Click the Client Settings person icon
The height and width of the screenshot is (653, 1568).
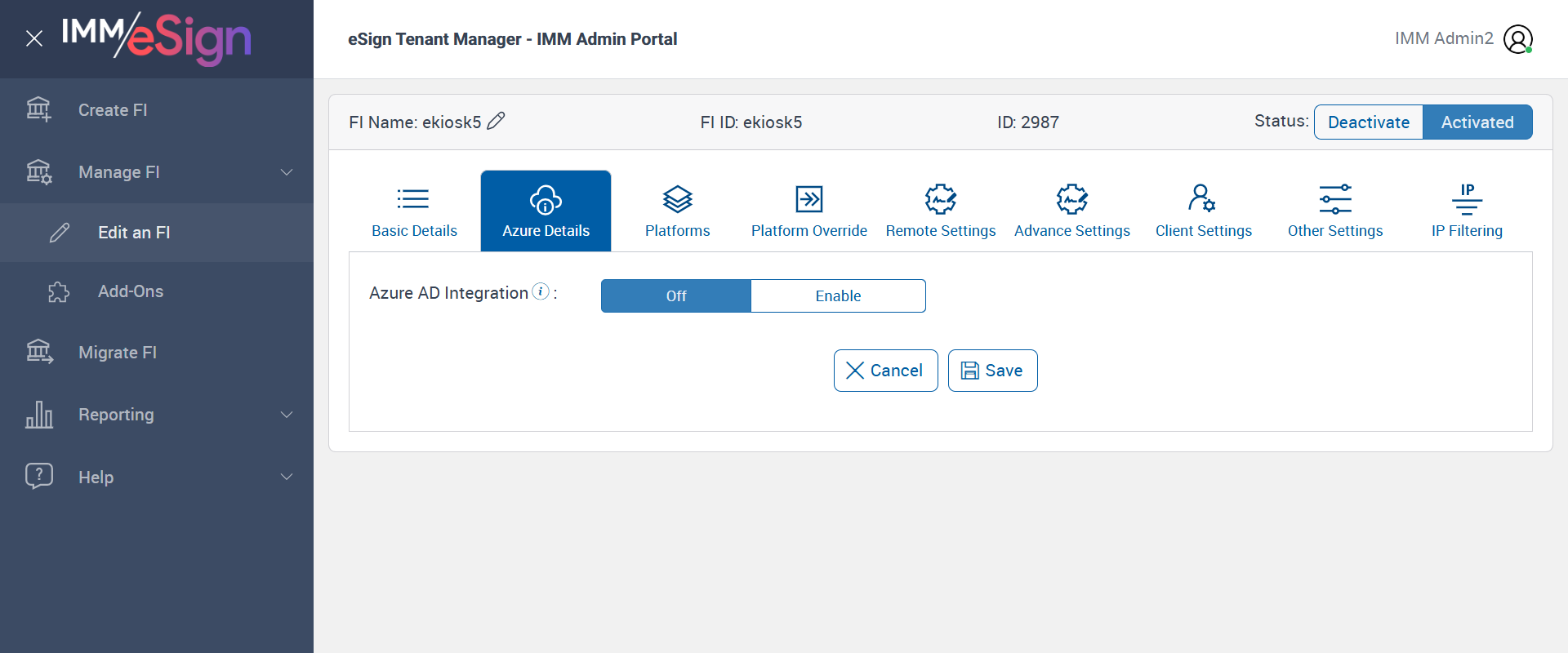point(1202,198)
